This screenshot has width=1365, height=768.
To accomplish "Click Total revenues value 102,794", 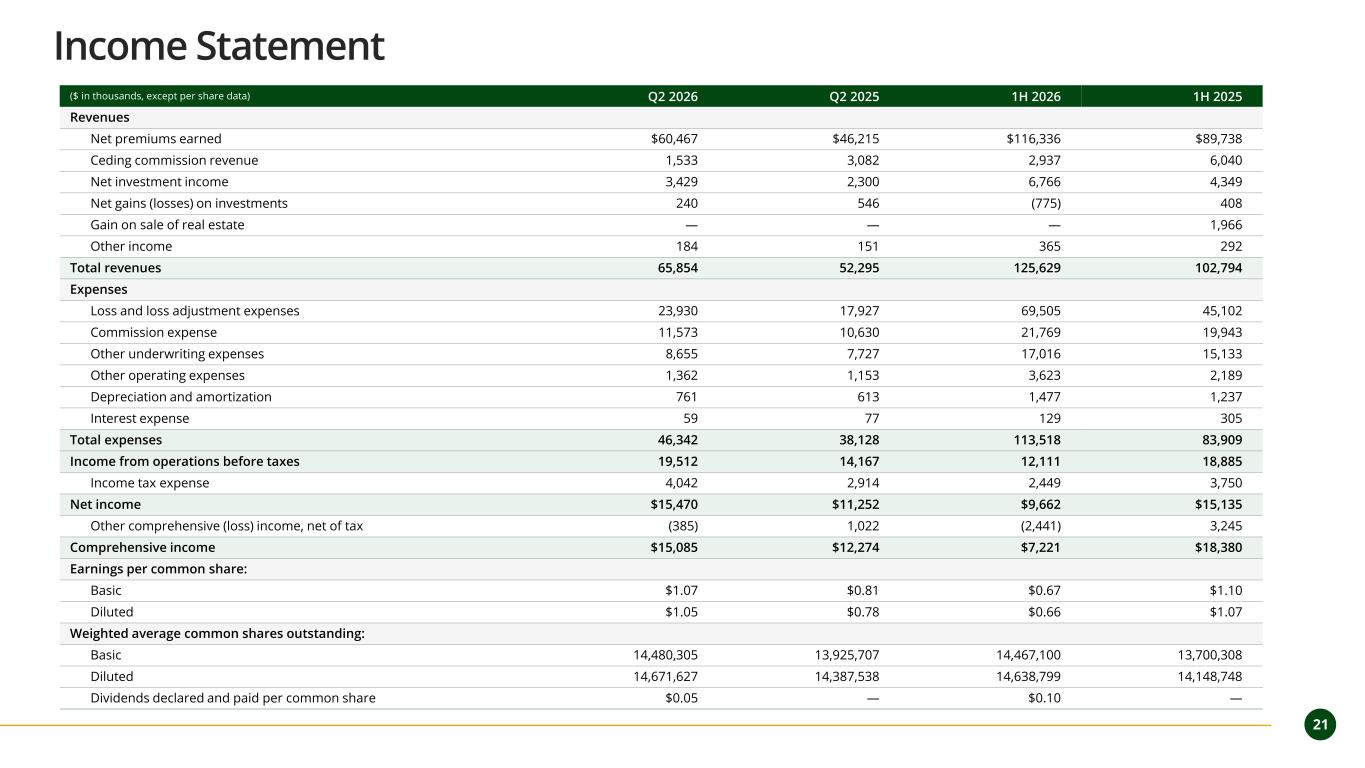I will coord(1217,268).
